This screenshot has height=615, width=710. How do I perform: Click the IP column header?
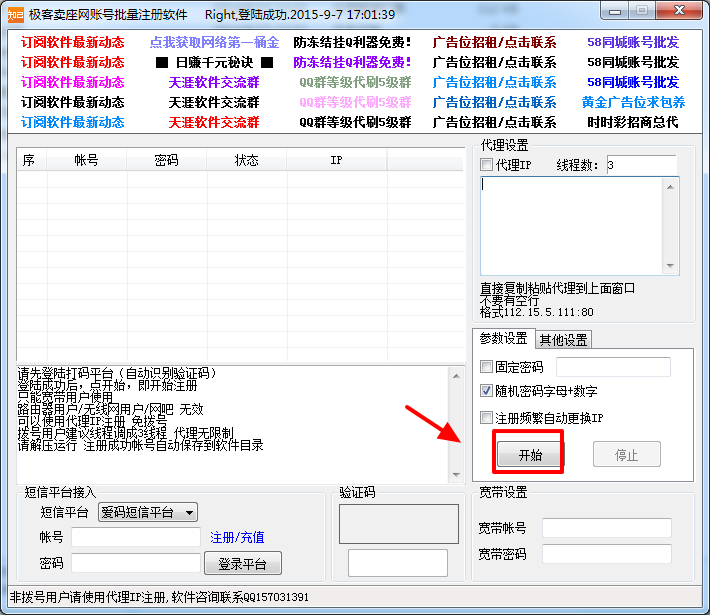pyautogui.click(x=337, y=160)
